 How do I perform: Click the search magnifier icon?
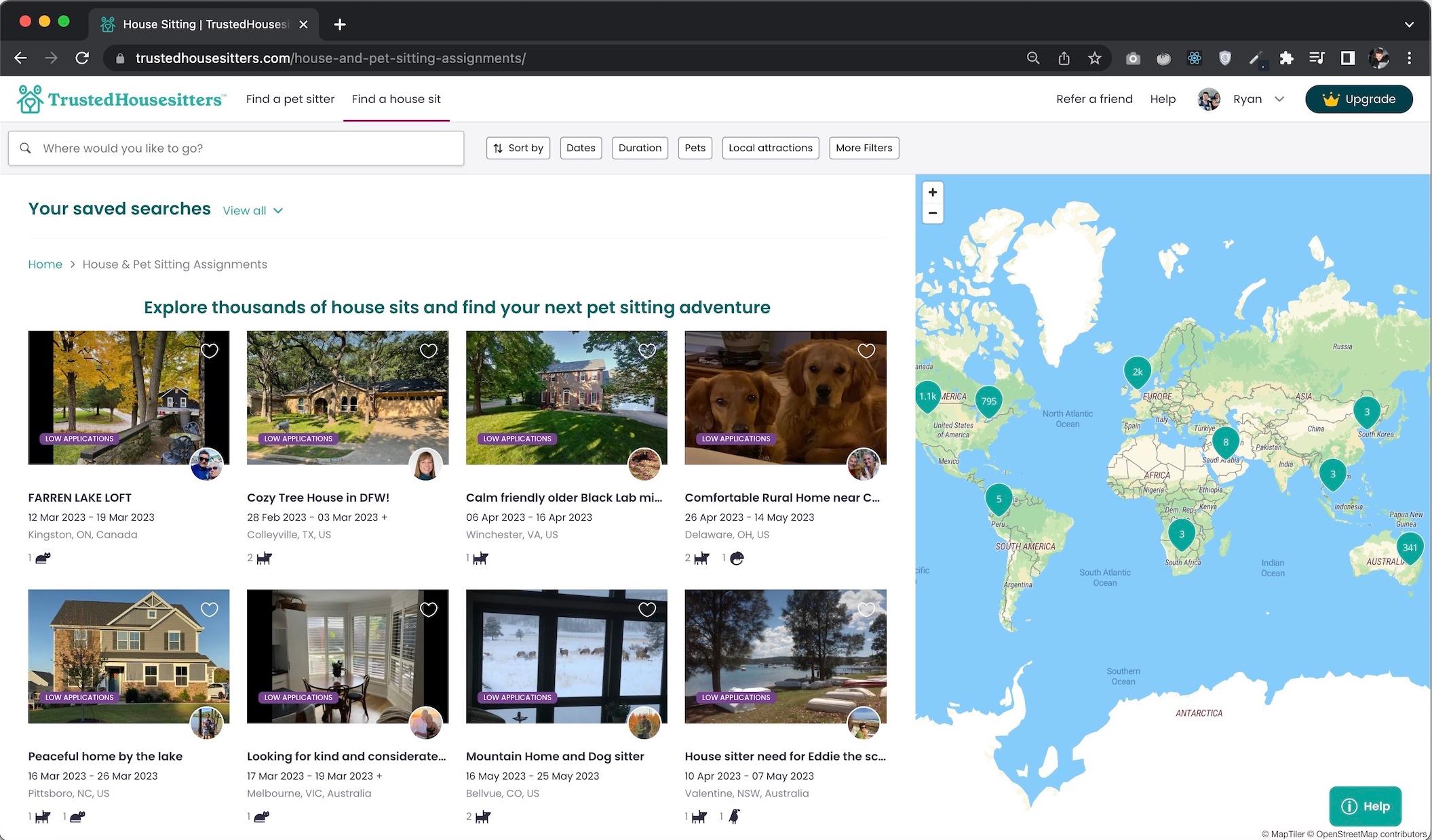click(25, 148)
